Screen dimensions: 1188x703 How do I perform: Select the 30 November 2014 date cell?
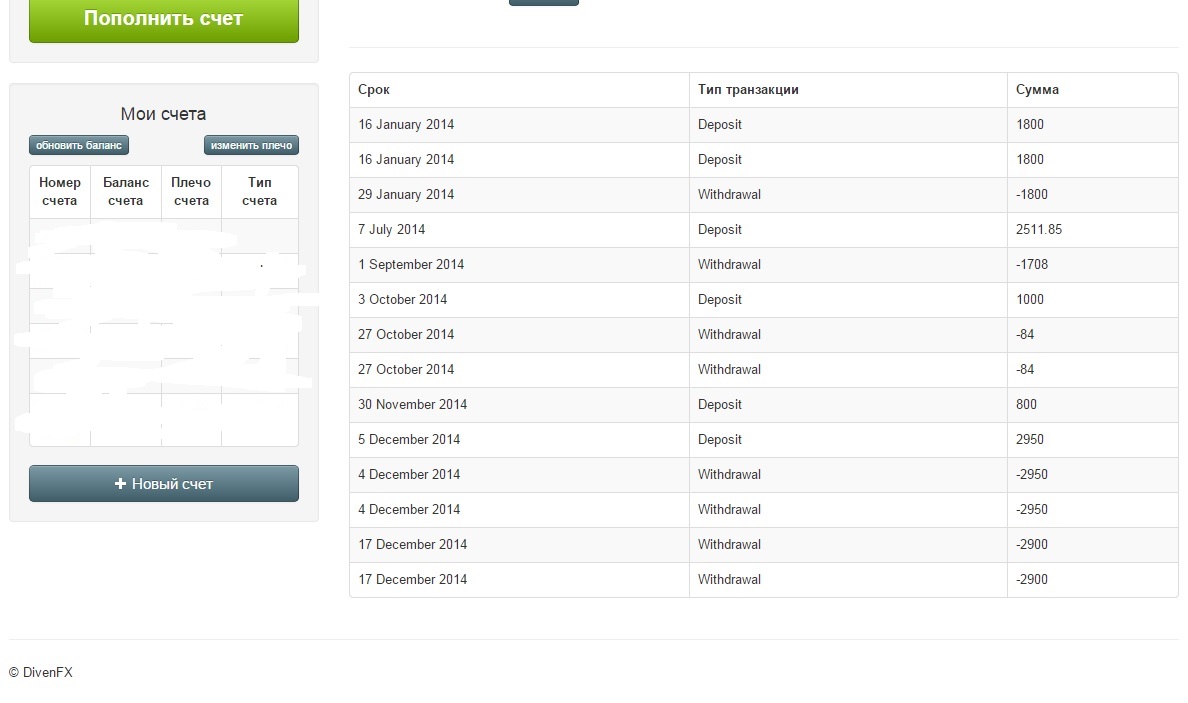[x=519, y=405]
